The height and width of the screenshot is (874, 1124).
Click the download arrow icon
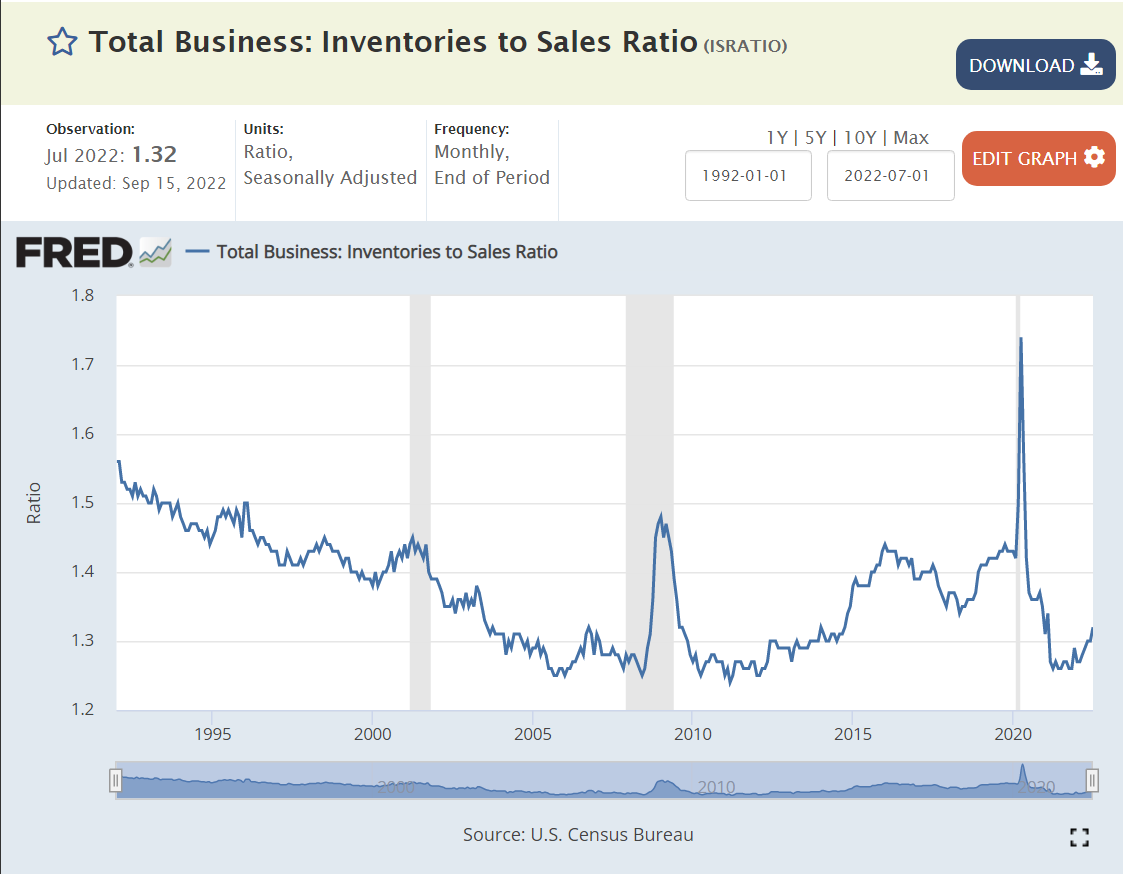pyautogui.click(x=1091, y=65)
